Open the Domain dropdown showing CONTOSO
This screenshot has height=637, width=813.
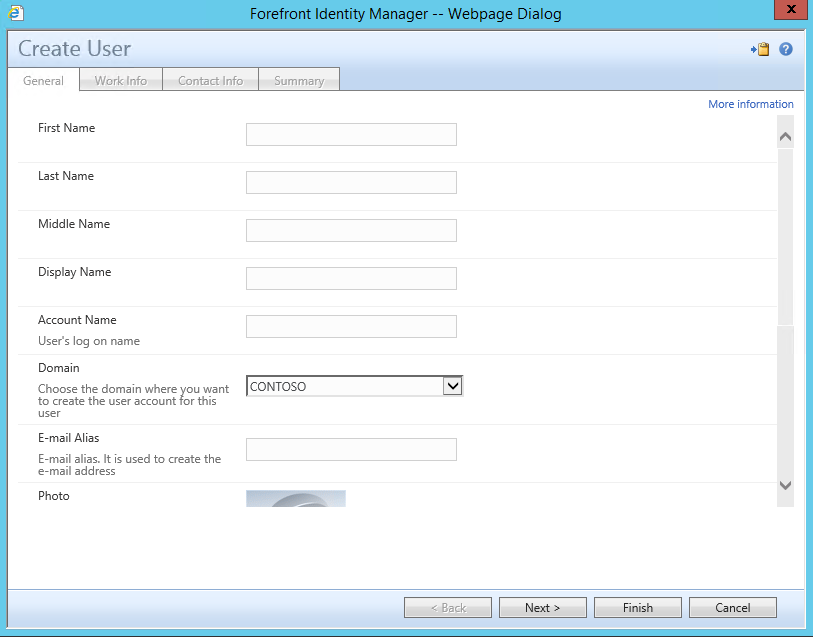point(354,386)
